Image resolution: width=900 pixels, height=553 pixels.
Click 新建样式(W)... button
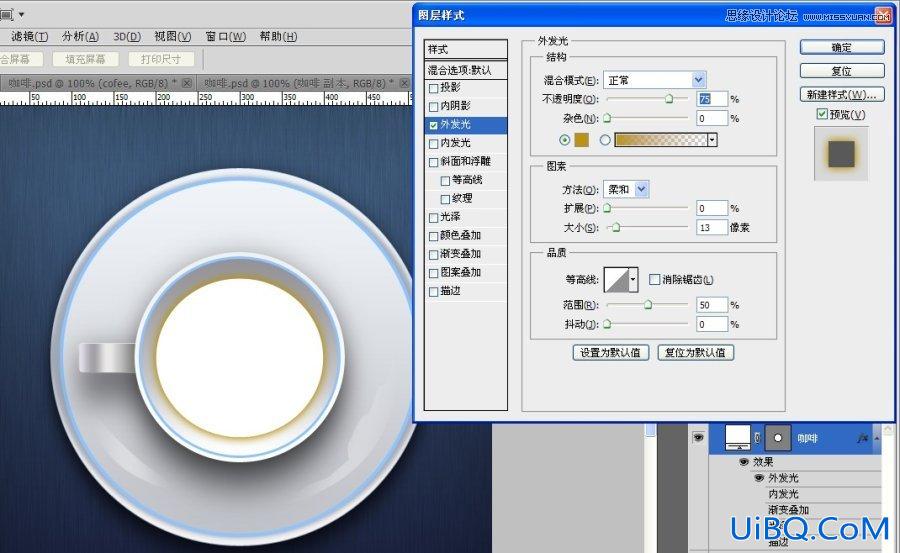coord(842,95)
